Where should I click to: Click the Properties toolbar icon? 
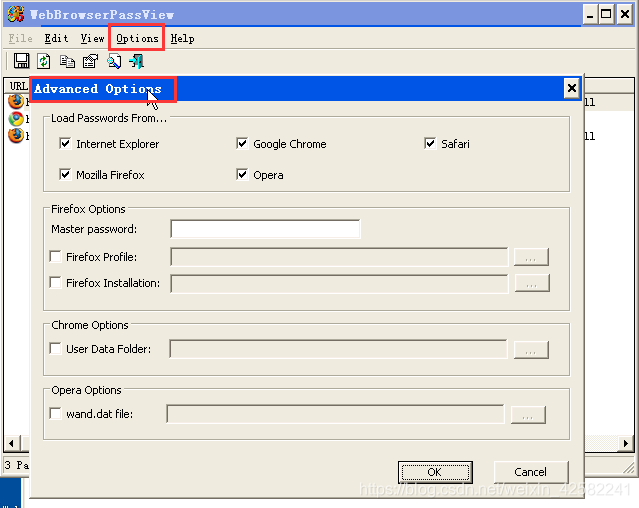[90, 62]
